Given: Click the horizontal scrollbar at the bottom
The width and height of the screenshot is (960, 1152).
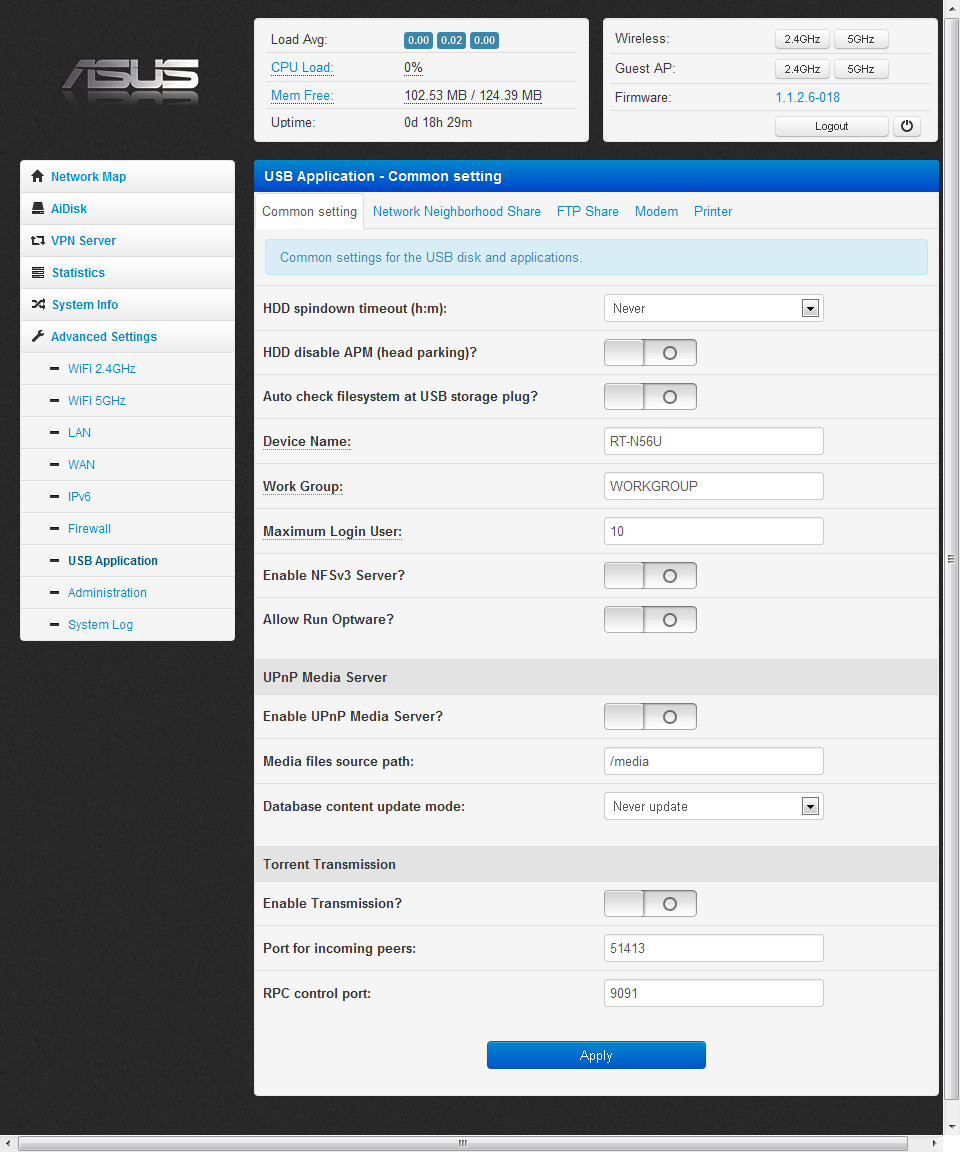Looking at the screenshot, I should pyautogui.click(x=462, y=1143).
